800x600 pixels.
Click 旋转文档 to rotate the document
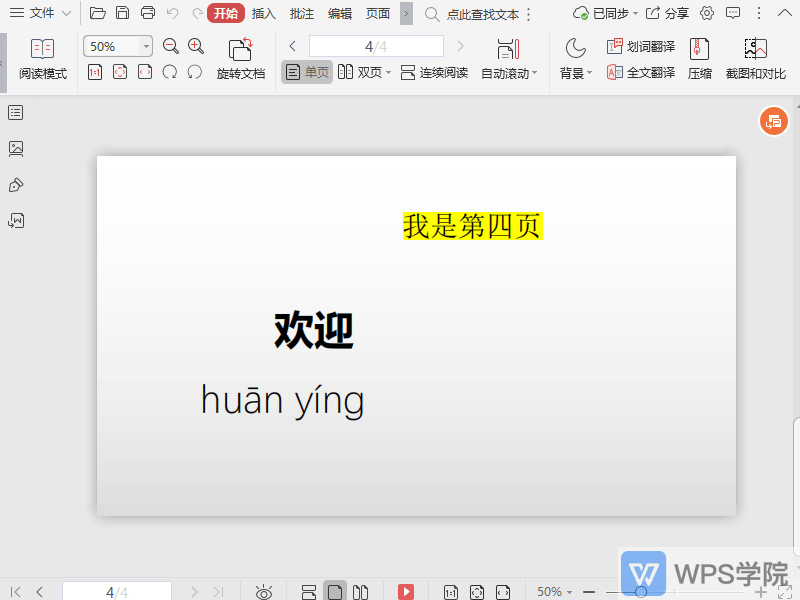point(241,58)
